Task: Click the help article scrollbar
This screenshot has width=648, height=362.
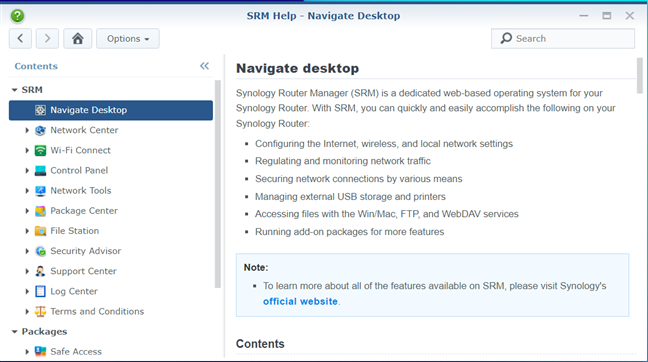Action: pyautogui.click(x=640, y=76)
